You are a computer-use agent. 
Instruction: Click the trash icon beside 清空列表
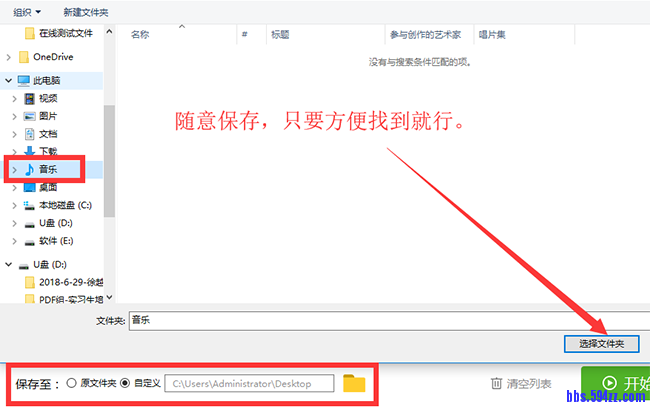pyautogui.click(x=496, y=384)
